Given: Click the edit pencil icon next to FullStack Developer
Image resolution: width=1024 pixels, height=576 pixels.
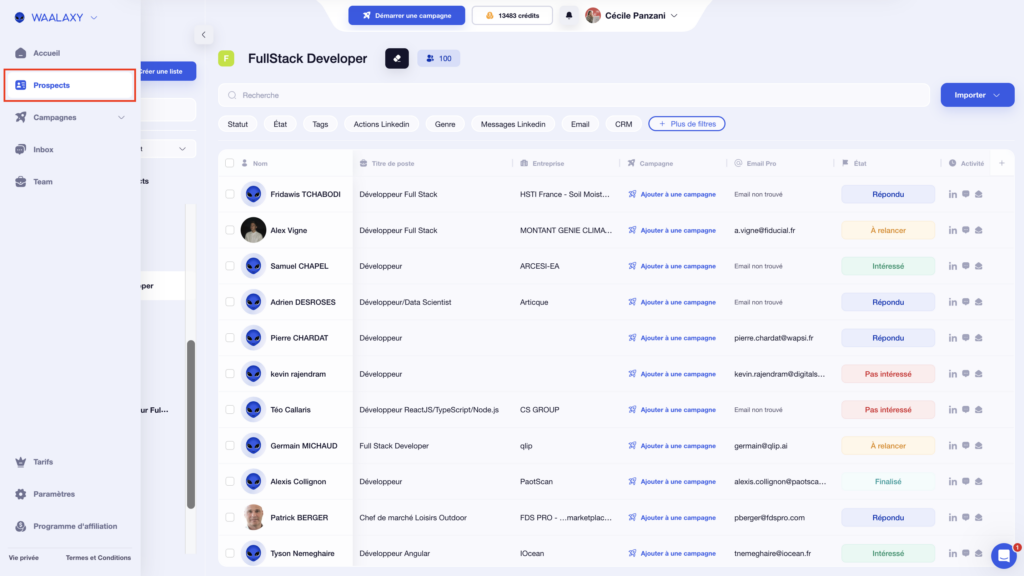Looking at the screenshot, I should [x=396, y=58].
